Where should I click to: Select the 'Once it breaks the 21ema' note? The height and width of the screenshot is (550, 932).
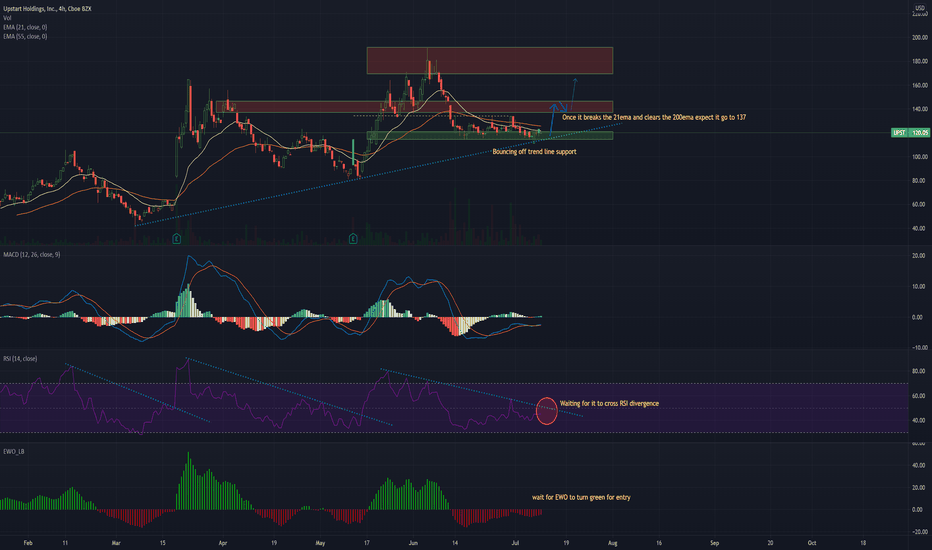(654, 117)
